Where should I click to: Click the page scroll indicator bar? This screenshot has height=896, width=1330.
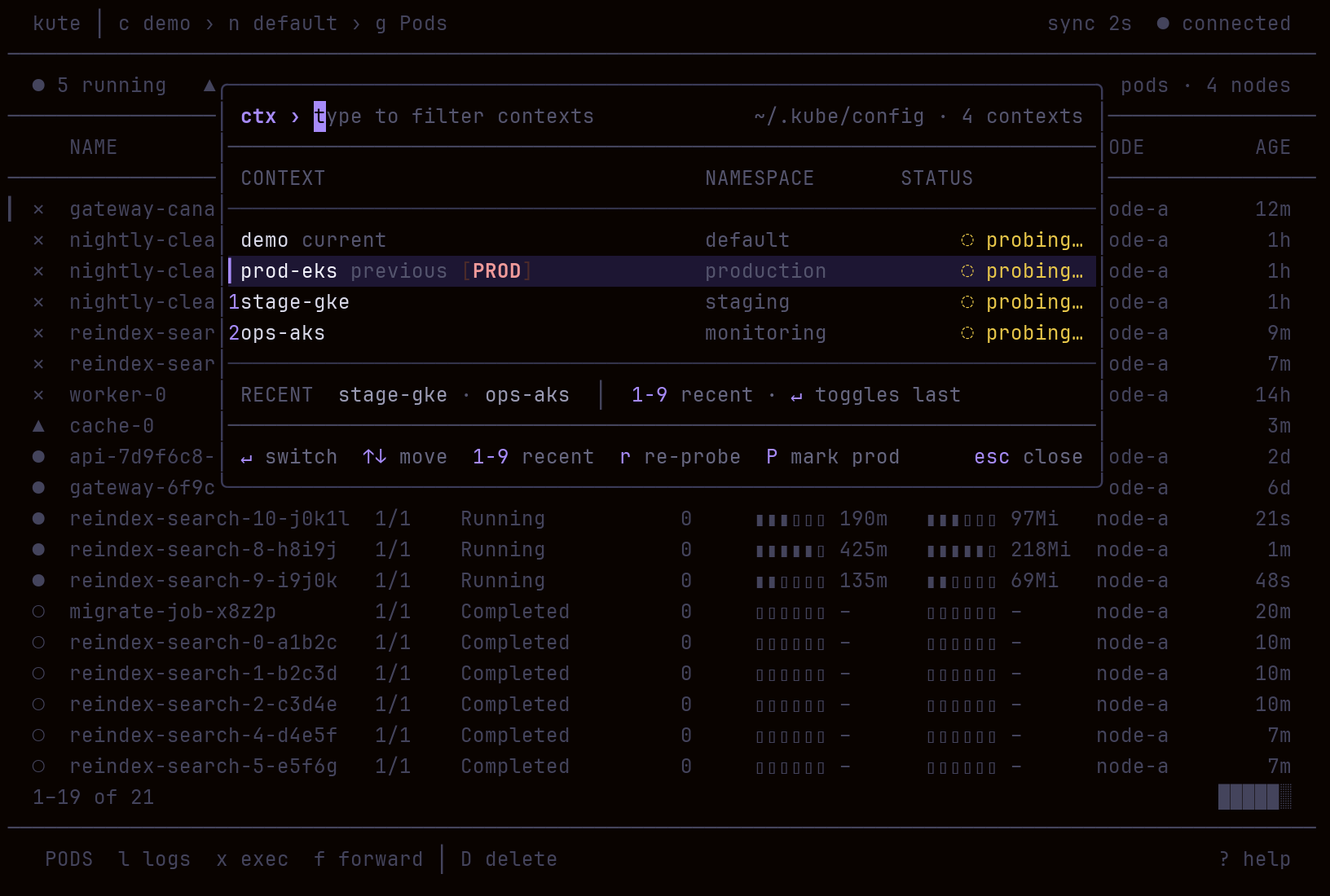[1255, 797]
